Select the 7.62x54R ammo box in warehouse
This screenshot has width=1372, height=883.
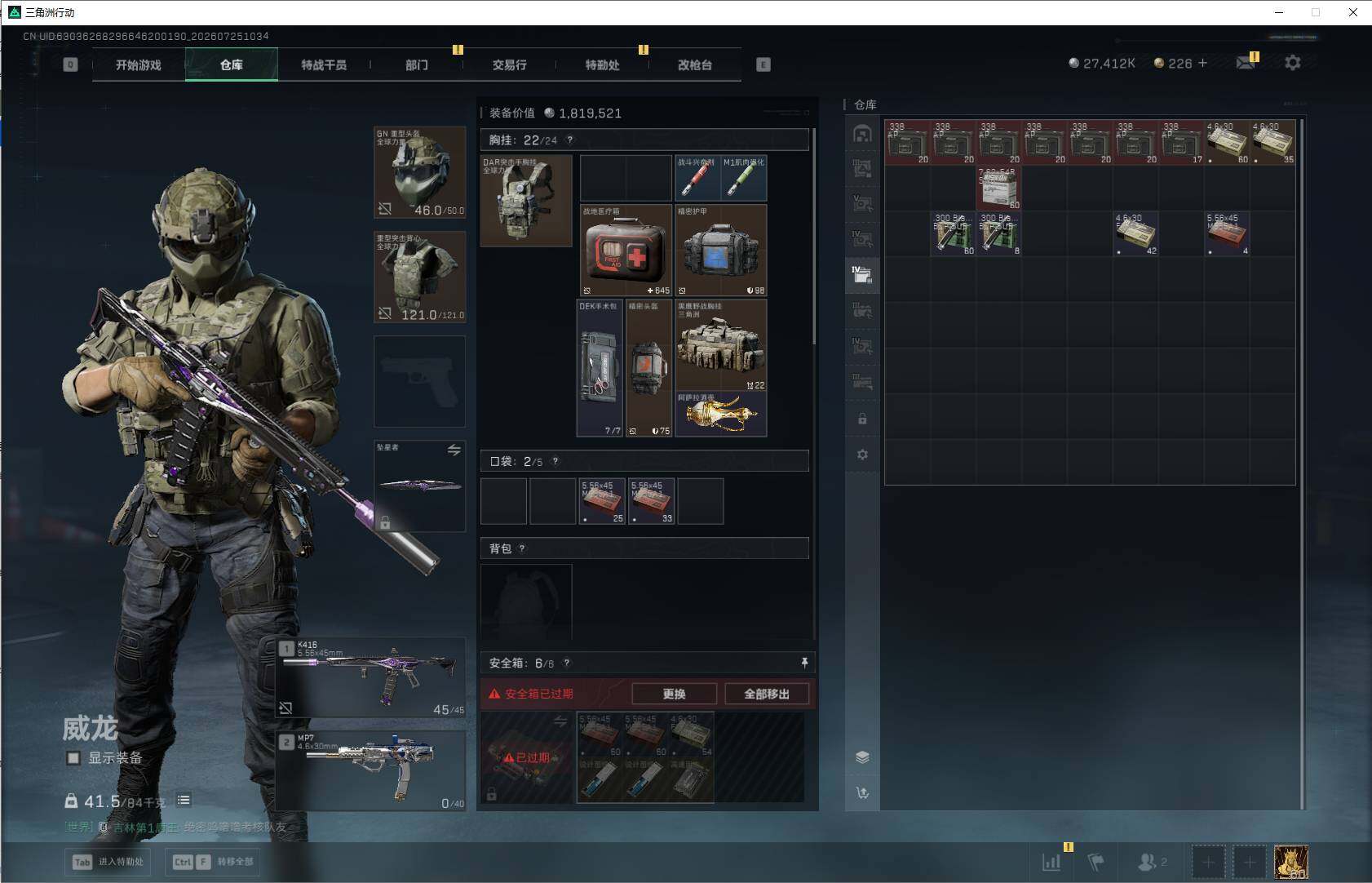point(998,189)
